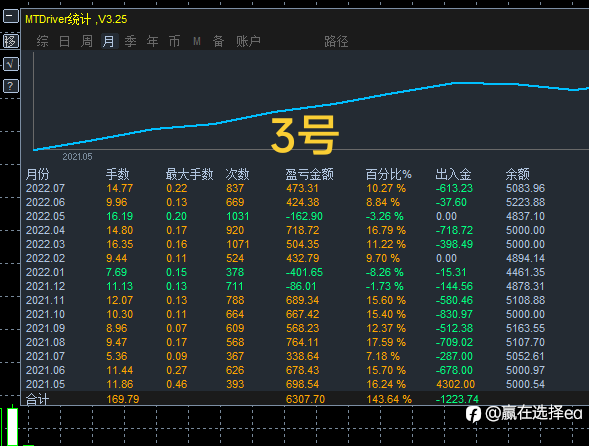This screenshot has height=446, width=589.
Task: Click the 移 move icon
Action: pyautogui.click(x=11, y=41)
